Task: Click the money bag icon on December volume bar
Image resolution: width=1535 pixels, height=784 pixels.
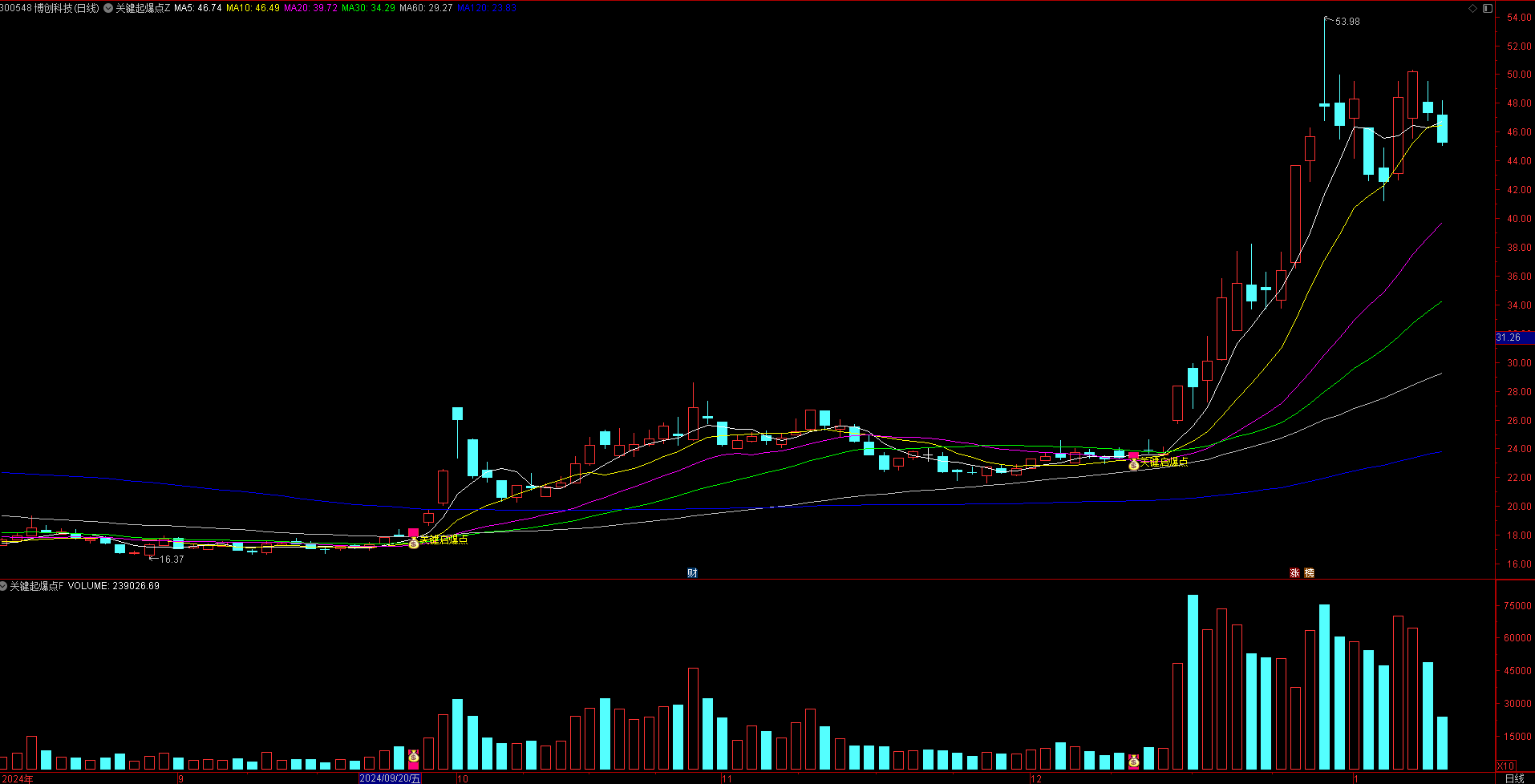Action: [x=1133, y=761]
